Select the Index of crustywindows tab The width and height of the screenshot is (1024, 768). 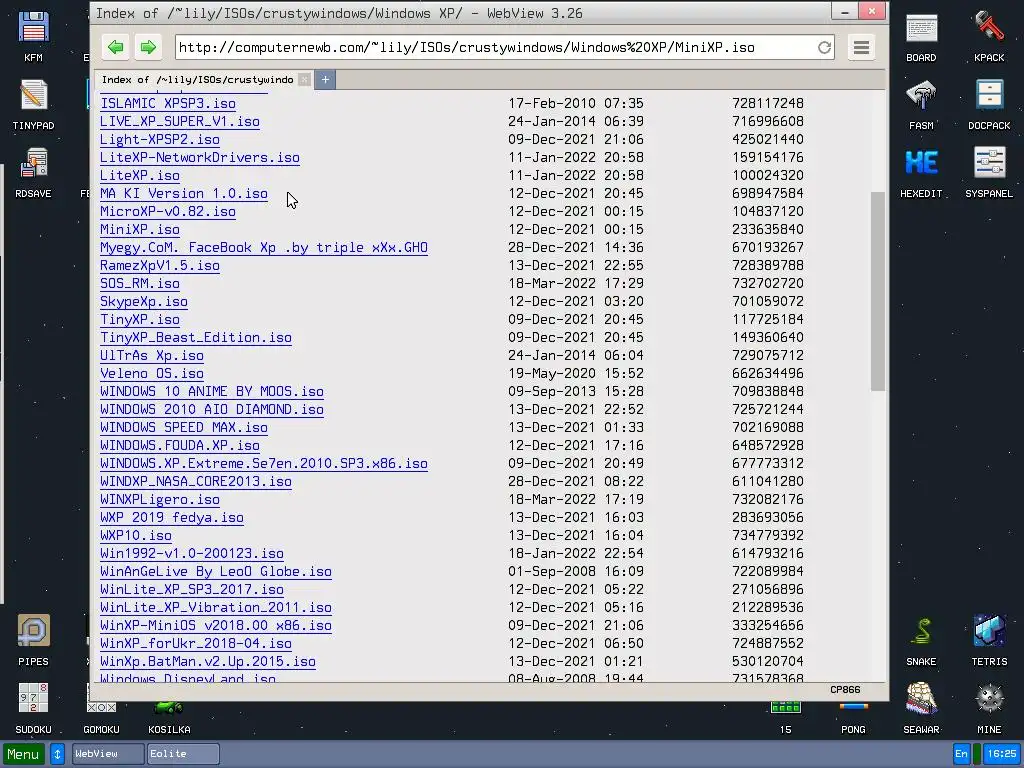click(x=197, y=80)
